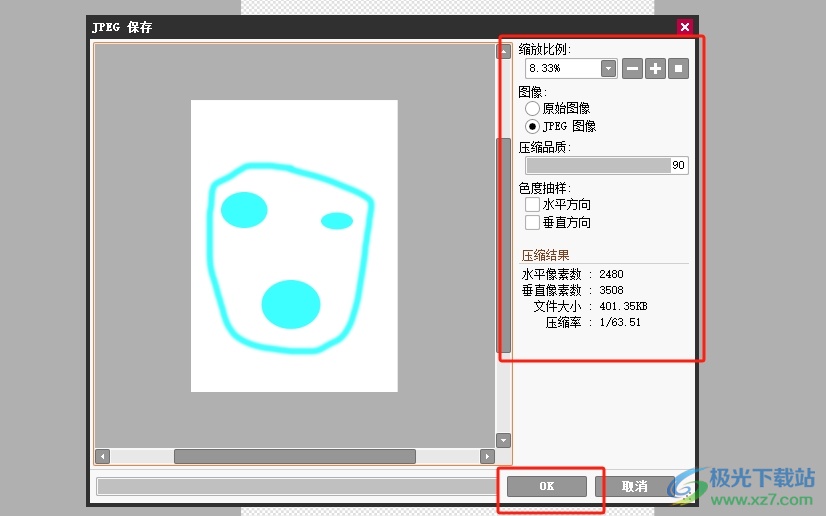The width and height of the screenshot is (826, 516).
Task: Click the fit-to-window square button
Action: tap(678, 68)
